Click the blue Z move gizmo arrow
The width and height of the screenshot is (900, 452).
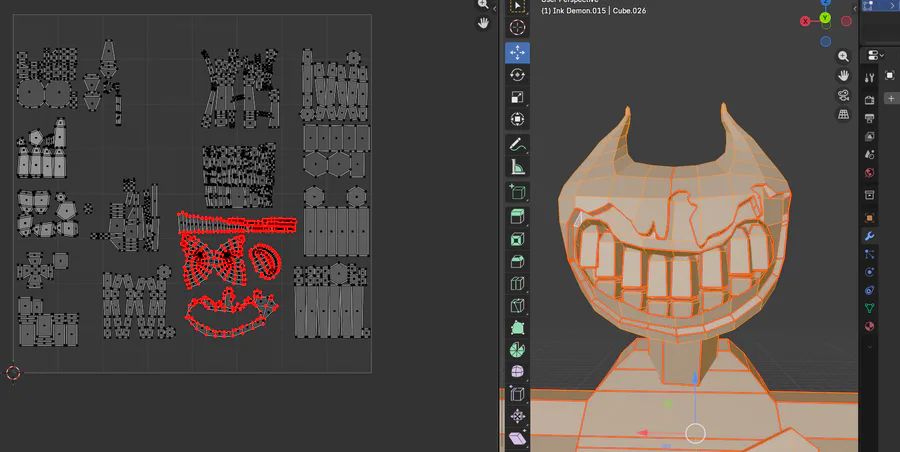click(x=695, y=378)
